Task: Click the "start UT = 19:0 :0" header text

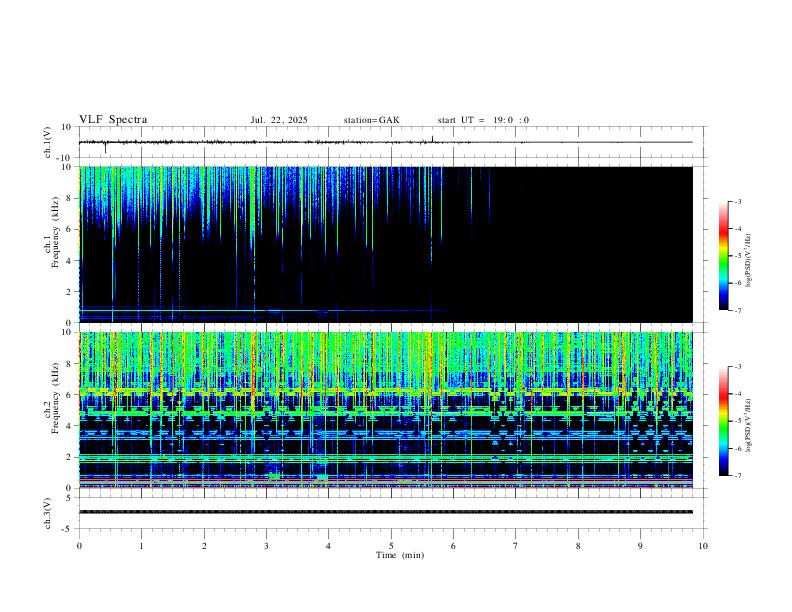Action: (483, 120)
